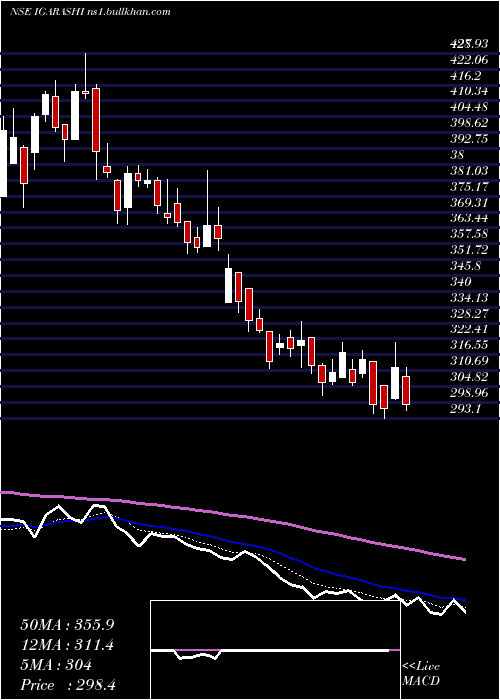The width and height of the screenshot is (500, 700).
Task: Click the 398.62 price level label
Action: click(x=469, y=123)
